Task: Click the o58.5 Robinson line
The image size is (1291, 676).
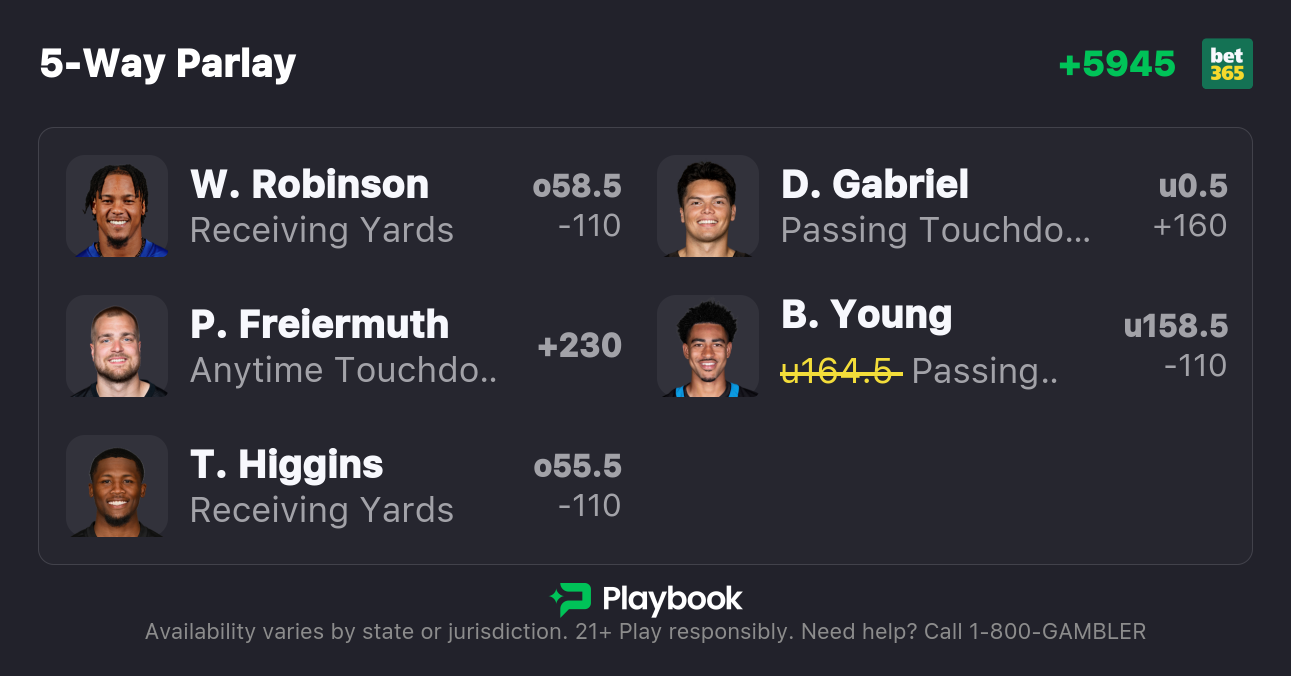Action: click(x=577, y=186)
